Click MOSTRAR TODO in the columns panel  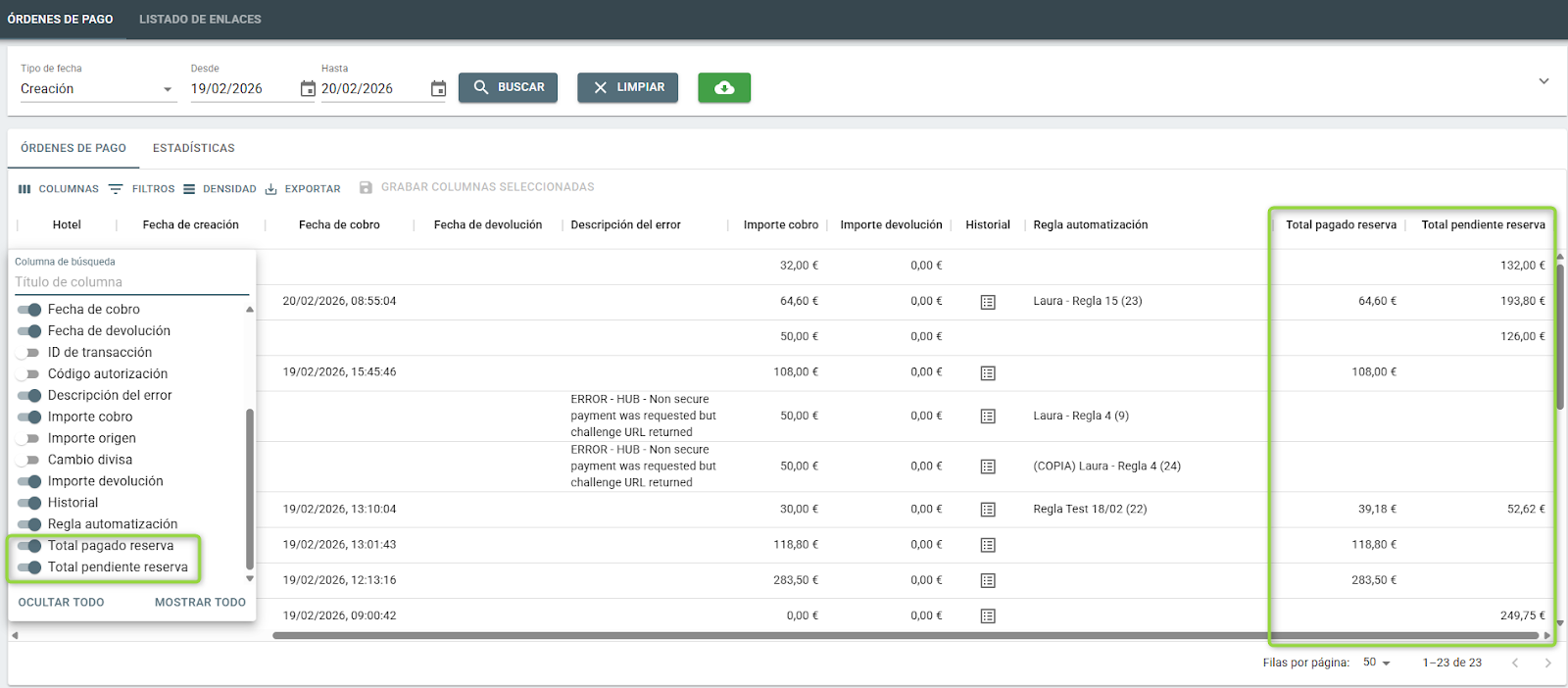[x=200, y=603]
